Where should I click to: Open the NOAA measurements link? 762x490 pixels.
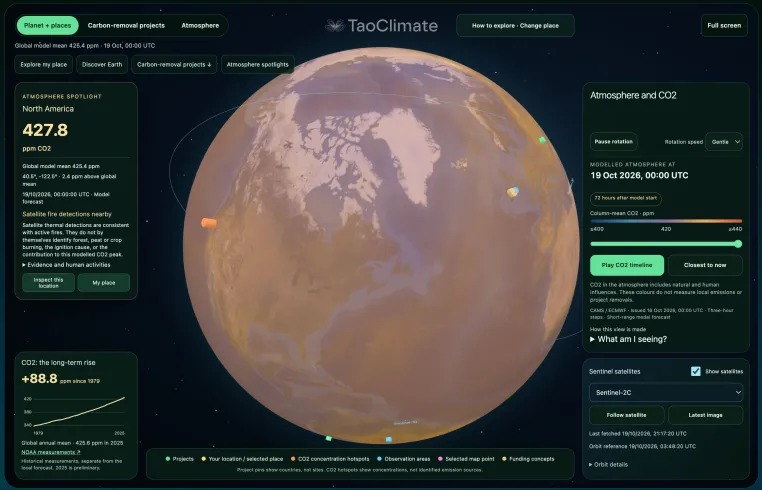(51, 452)
